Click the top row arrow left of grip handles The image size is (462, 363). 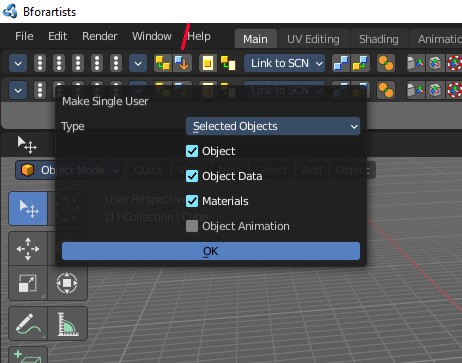coord(18,63)
